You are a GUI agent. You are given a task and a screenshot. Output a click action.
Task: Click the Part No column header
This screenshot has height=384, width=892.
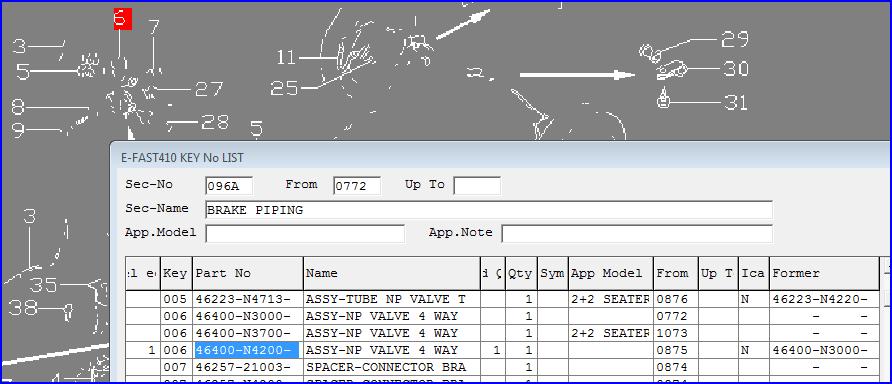[247, 274]
